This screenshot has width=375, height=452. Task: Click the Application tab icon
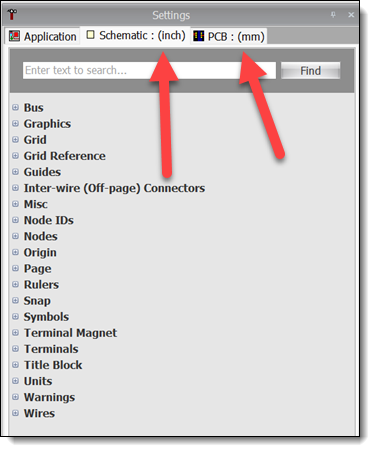tap(14, 36)
